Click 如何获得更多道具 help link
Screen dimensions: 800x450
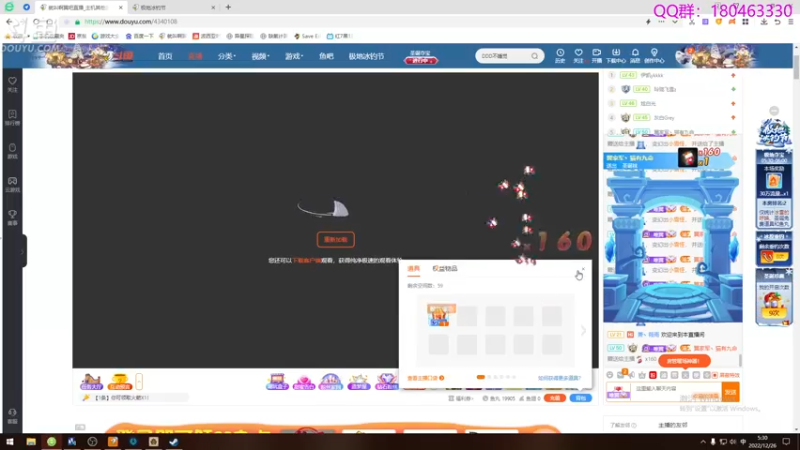pyautogui.click(x=559, y=378)
